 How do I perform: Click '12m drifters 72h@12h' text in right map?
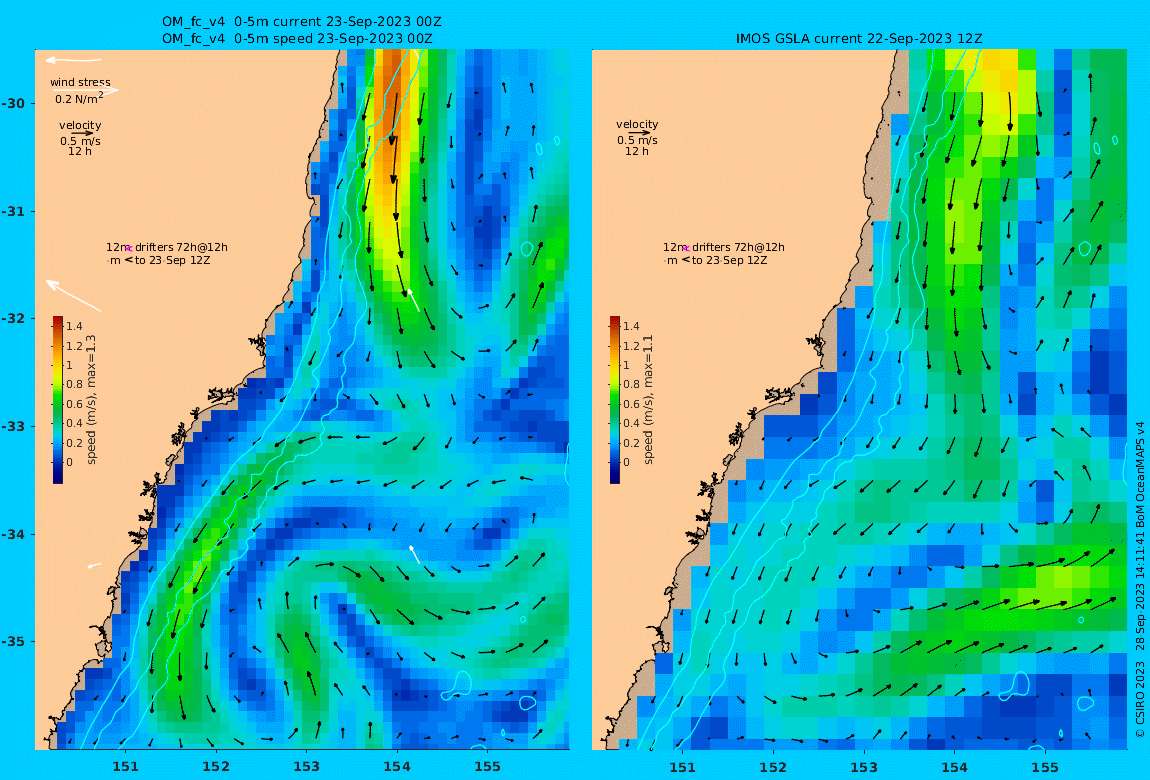pos(724,247)
